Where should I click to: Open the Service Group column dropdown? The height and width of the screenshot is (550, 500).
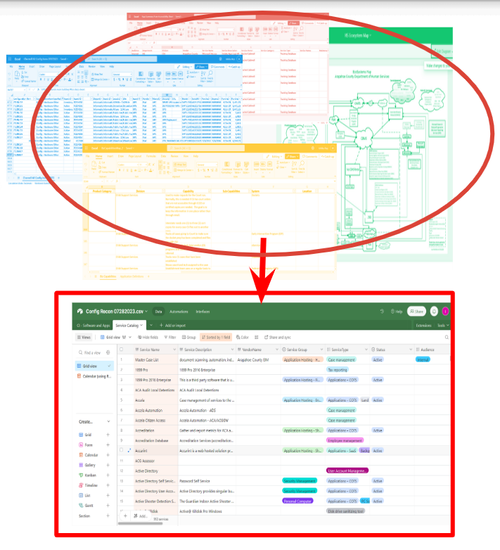pos(321,350)
